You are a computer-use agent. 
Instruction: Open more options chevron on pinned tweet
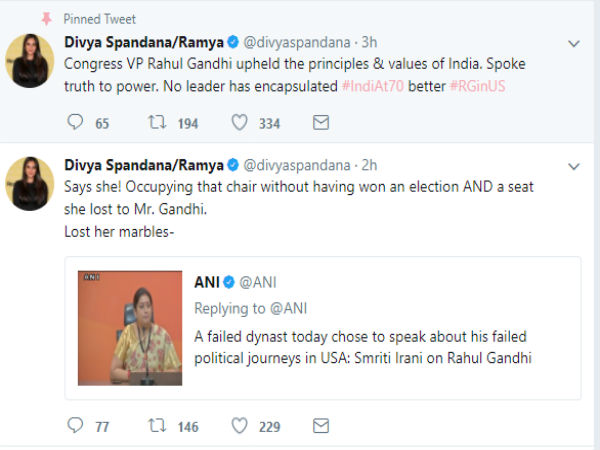[x=574, y=44]
